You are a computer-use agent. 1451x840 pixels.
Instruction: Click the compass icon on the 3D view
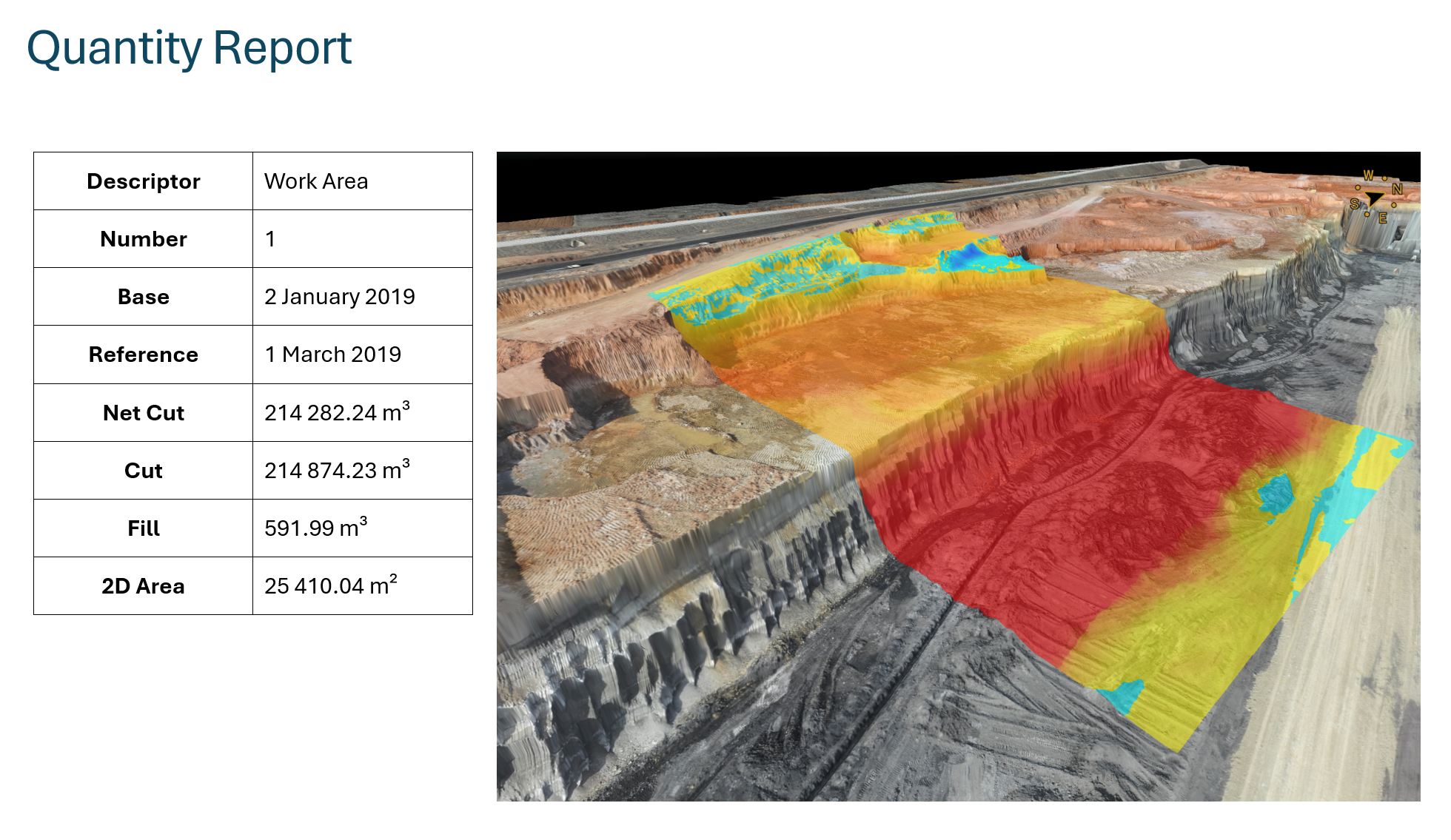pyautogui.click(x=1375, y=198)
